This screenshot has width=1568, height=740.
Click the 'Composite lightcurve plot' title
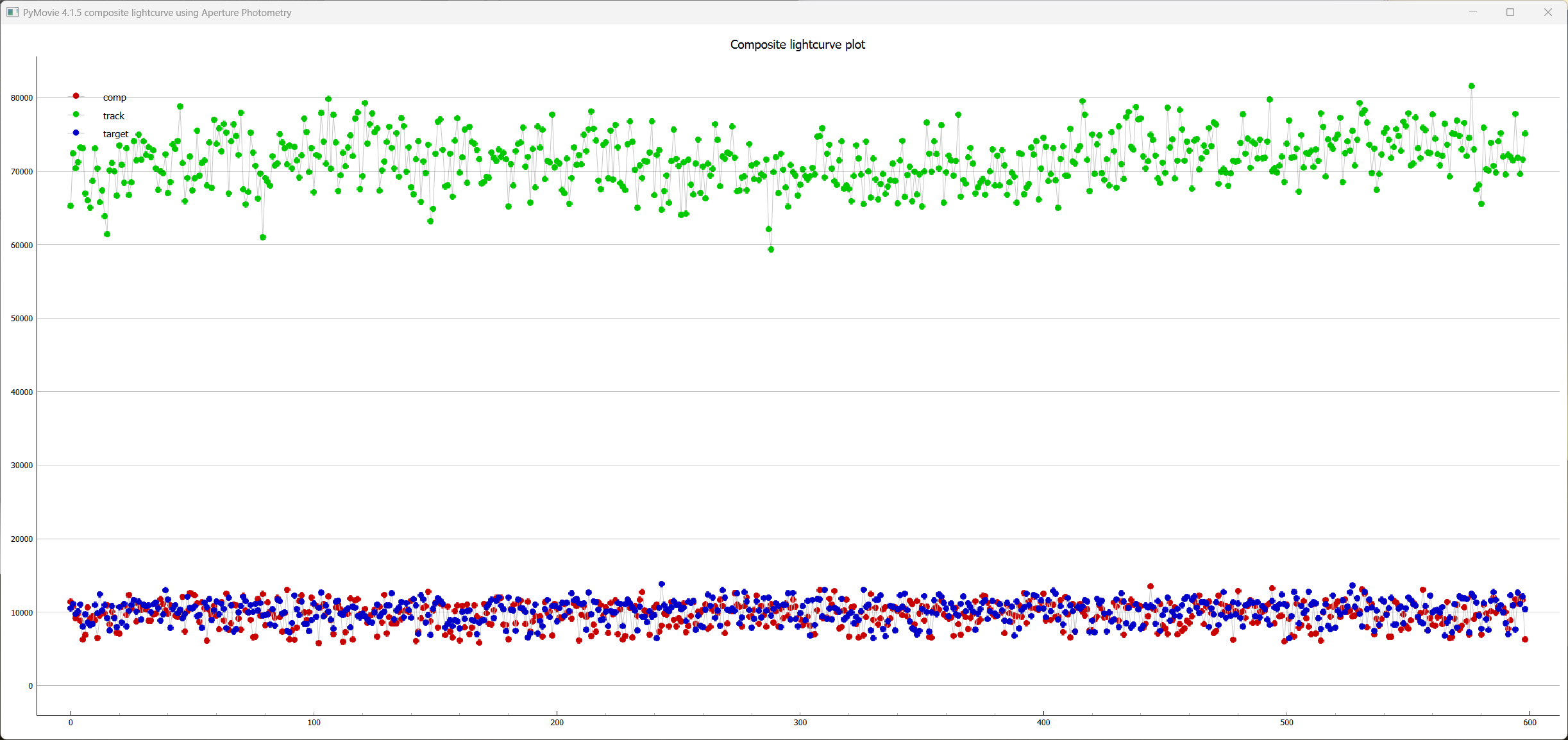point(797,44)
